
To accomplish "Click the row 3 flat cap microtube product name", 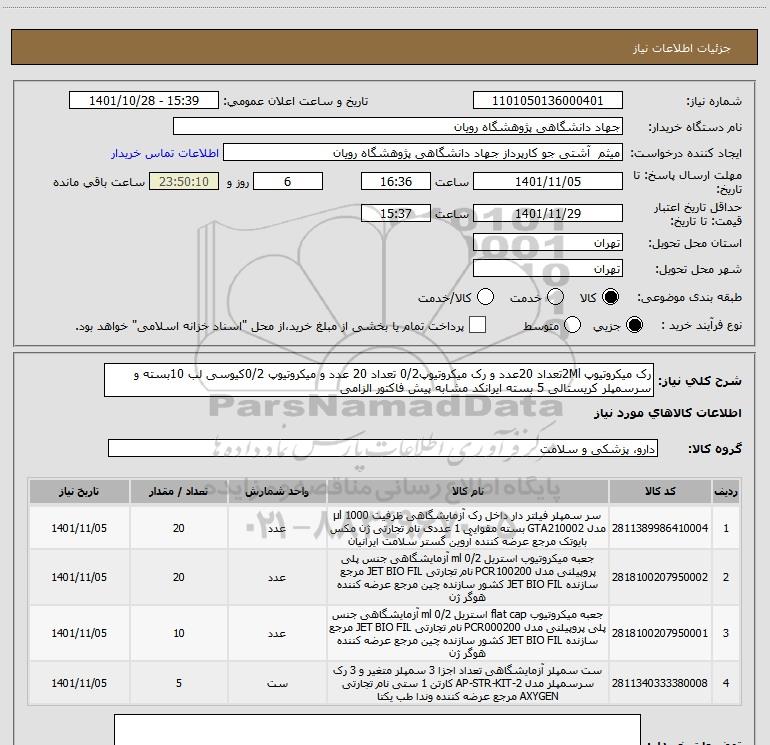I will click(468, 633).
